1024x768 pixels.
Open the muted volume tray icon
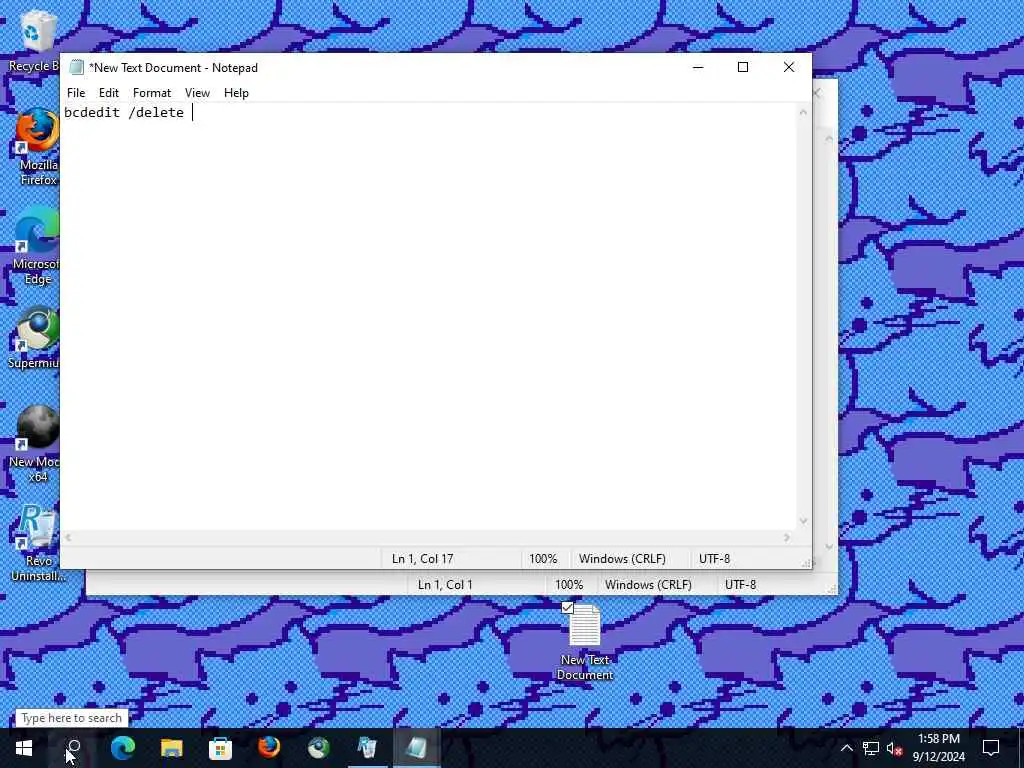tap(895, 748)
